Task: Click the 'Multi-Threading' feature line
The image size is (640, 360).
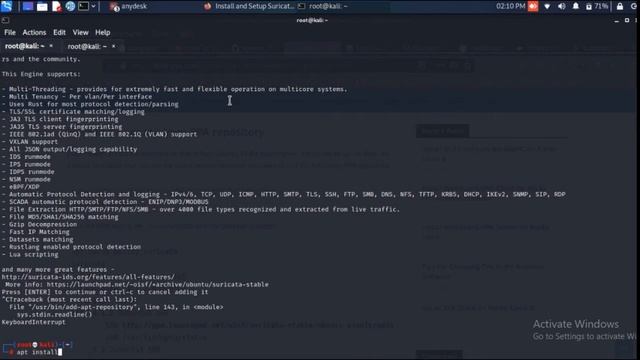Action: pos(174,89)
